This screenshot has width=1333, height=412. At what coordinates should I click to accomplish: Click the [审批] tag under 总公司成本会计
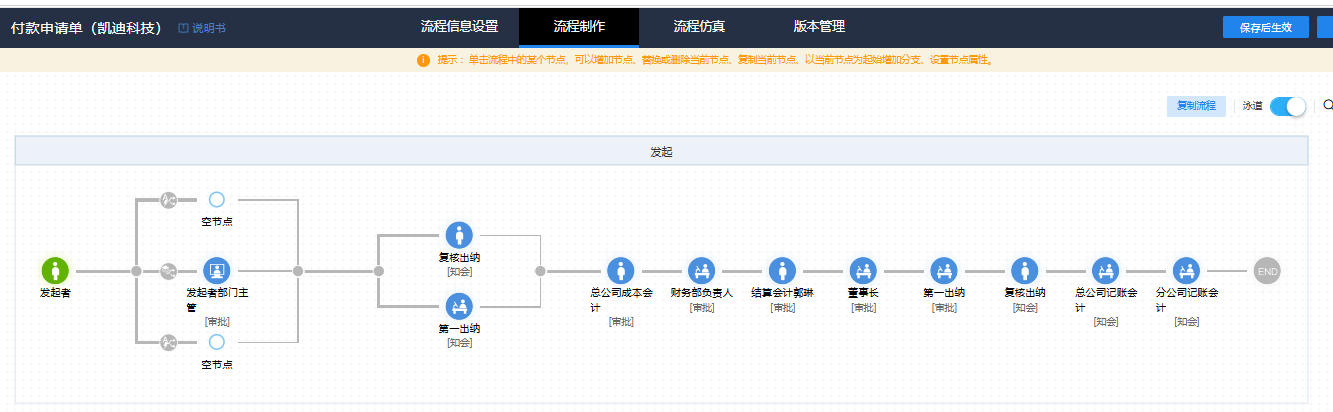[x=621, y=322]
